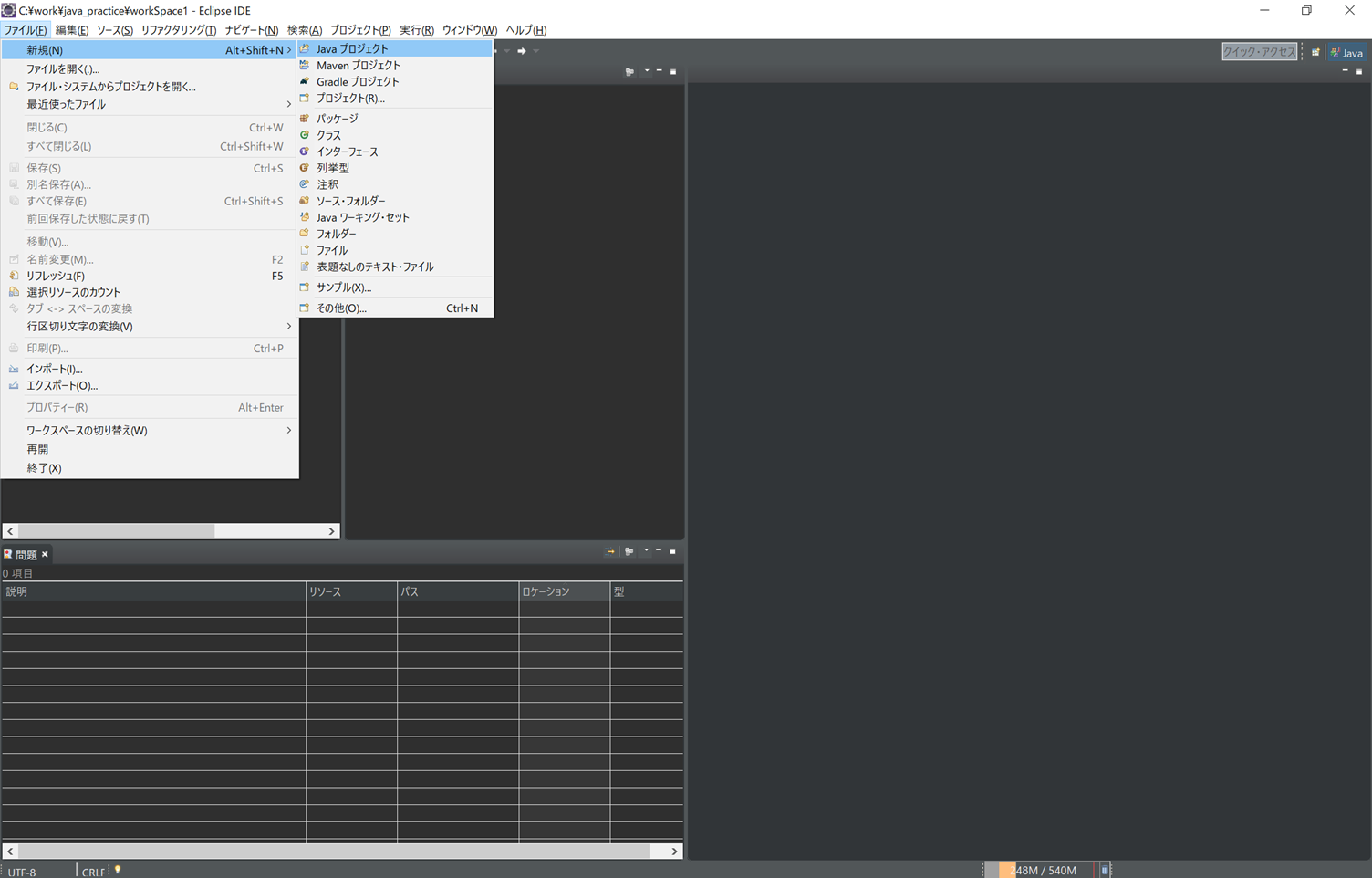Screen dimensions: 1372x878
Task: Open the 編集(E) menu
Action: pos(72,30)
